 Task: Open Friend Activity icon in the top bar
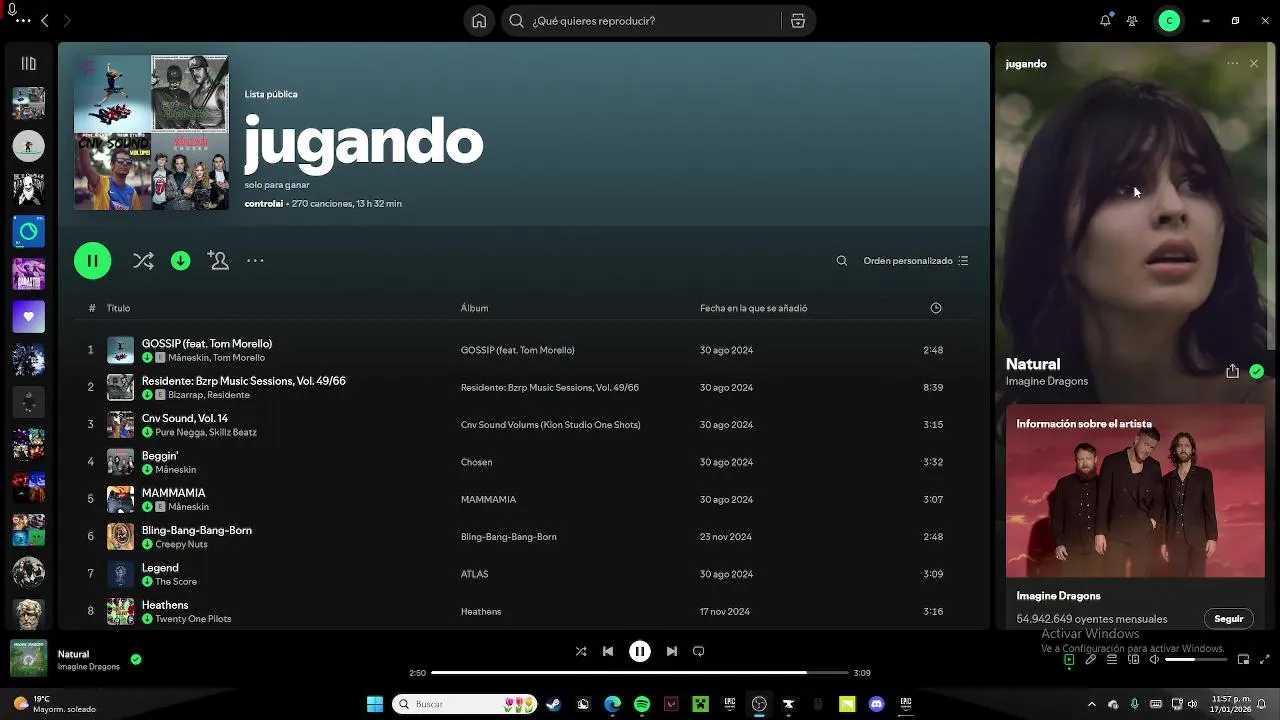point(1132,21)
